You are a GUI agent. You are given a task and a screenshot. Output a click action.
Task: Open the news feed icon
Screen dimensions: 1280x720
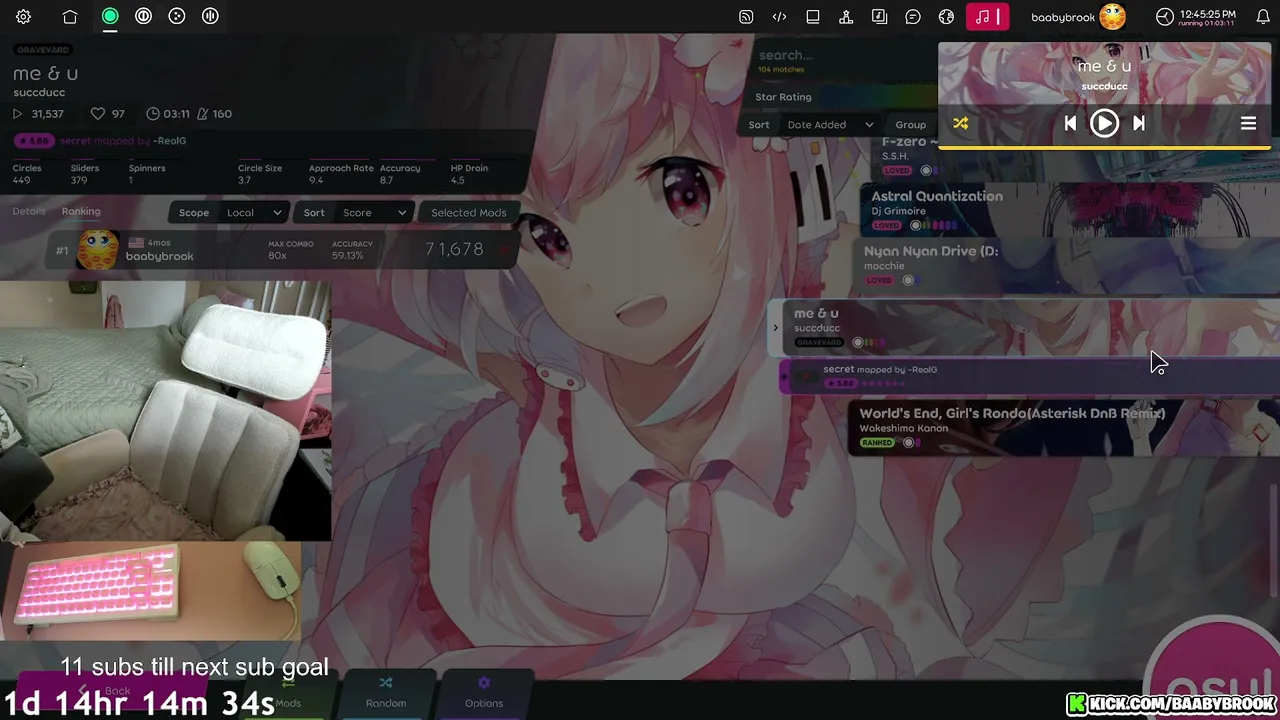746,17
